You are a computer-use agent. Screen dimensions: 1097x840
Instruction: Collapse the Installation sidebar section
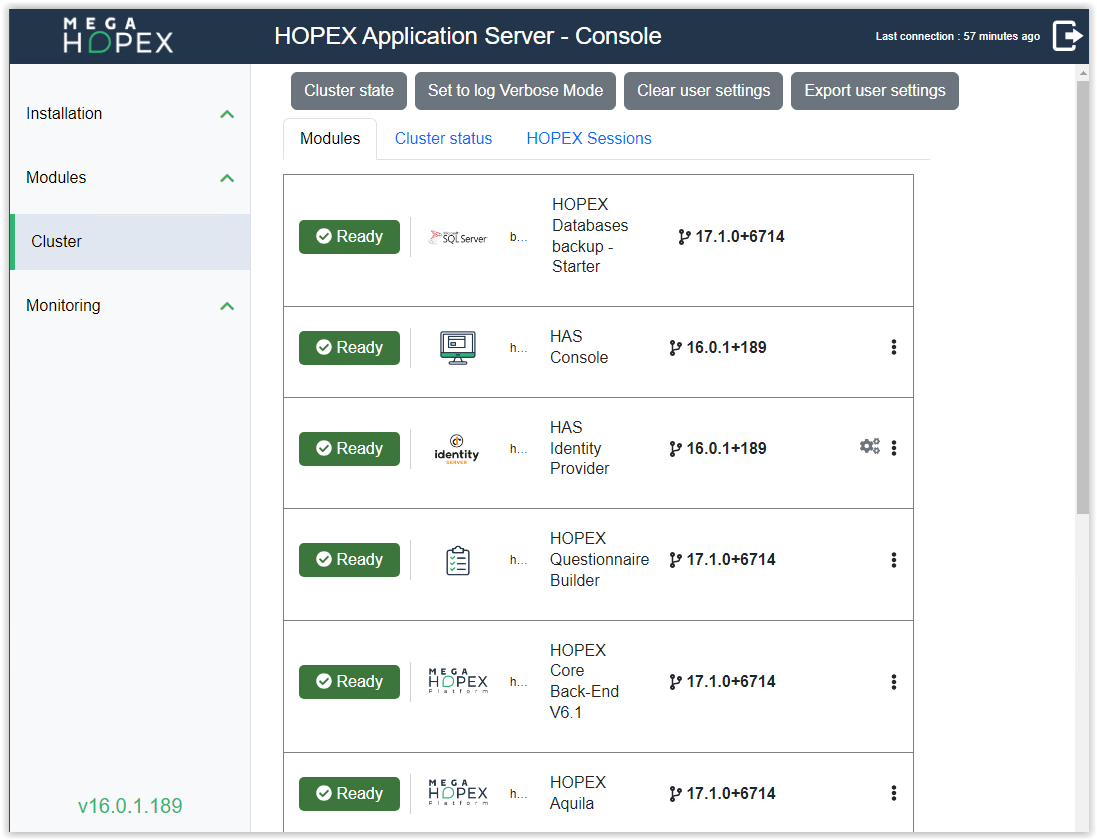pos(227,114)
